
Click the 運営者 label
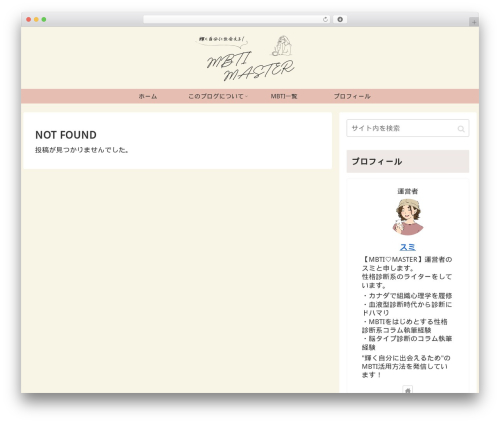pyautogui.click(x=408, y=191)
